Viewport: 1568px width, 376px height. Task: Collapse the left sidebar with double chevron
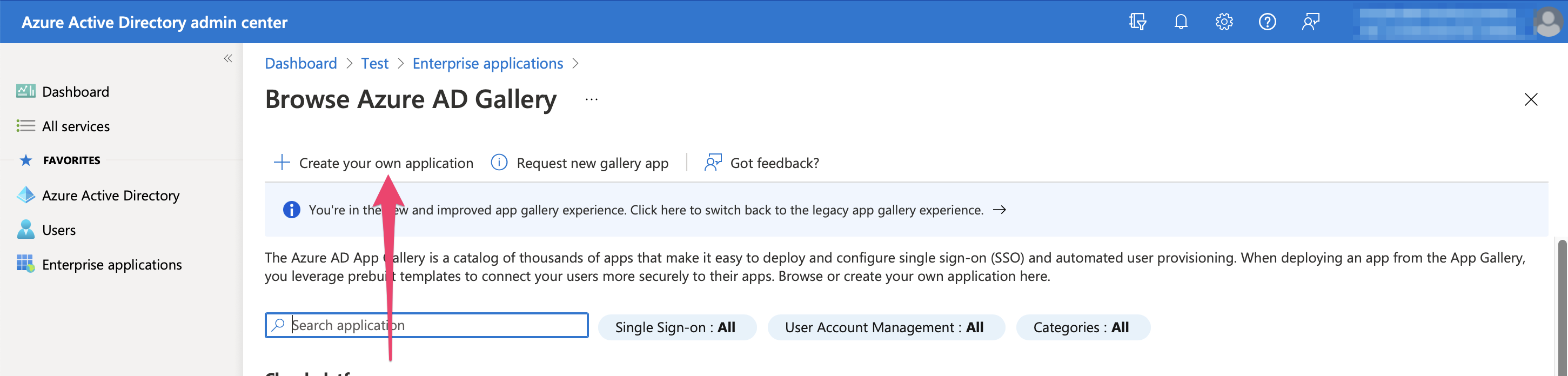227,58
